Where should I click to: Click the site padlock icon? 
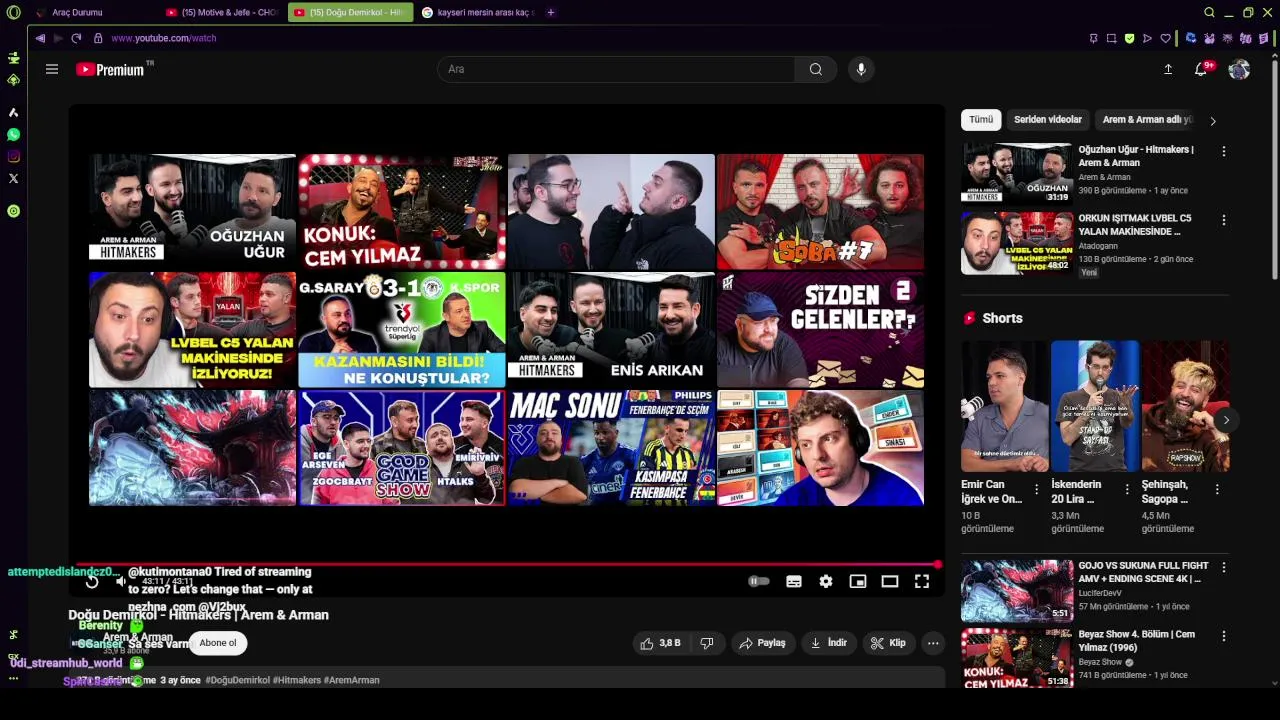[98, 38]
